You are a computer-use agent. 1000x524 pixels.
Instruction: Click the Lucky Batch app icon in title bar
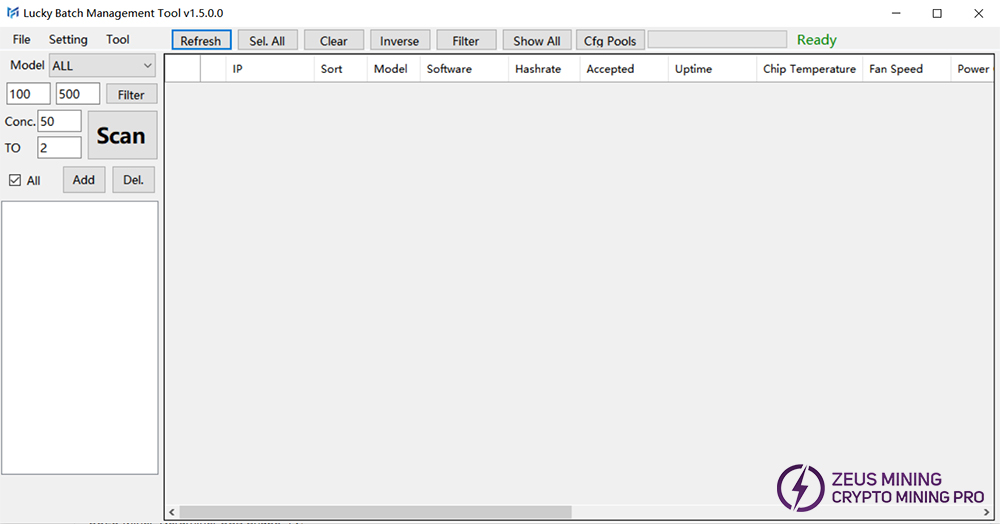point(12,13)
